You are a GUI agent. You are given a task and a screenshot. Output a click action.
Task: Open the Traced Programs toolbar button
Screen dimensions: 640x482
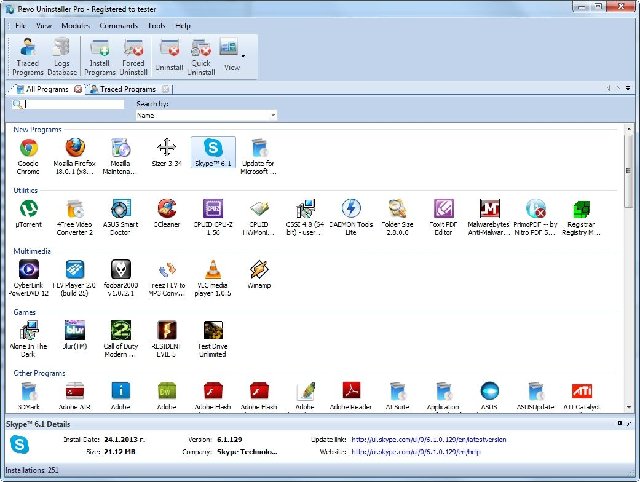coord(28,56)
